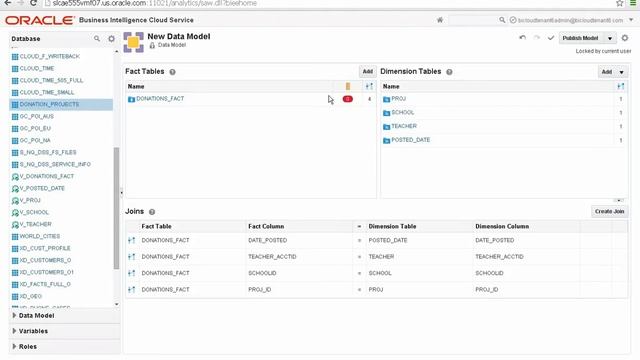Image resolution: width=640 pixels, height=360 pixels.
Task: Expand the Data Model section
Action: [14, 316]
